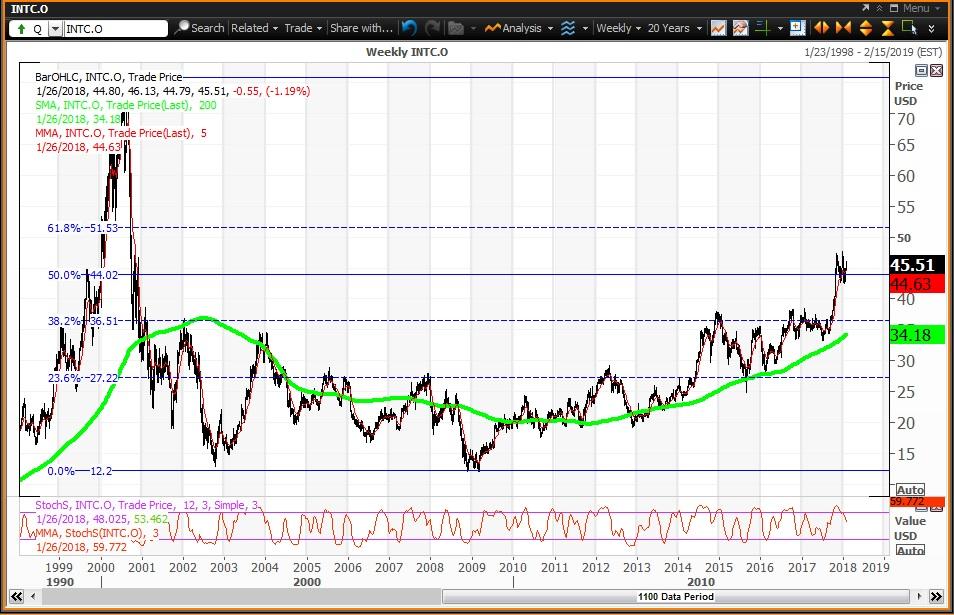Open the 20 Years range dropdown
This screenshot has width=954, height=615.
click(x=675, y=28)
